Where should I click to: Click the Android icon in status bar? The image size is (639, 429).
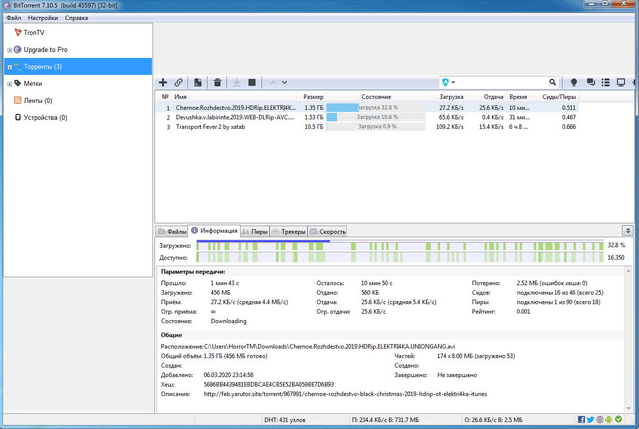click(609, 419)
